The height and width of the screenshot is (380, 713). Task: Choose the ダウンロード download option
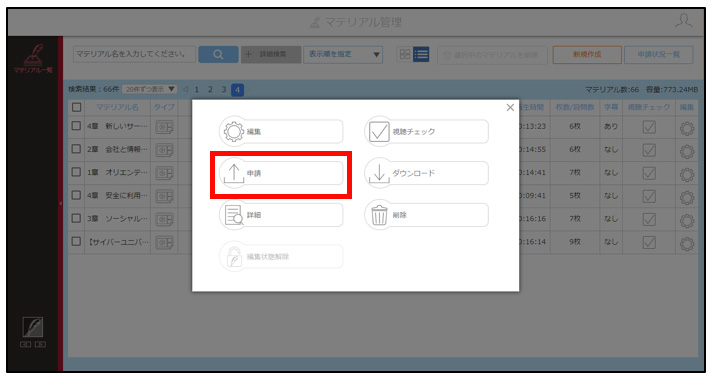427,173
